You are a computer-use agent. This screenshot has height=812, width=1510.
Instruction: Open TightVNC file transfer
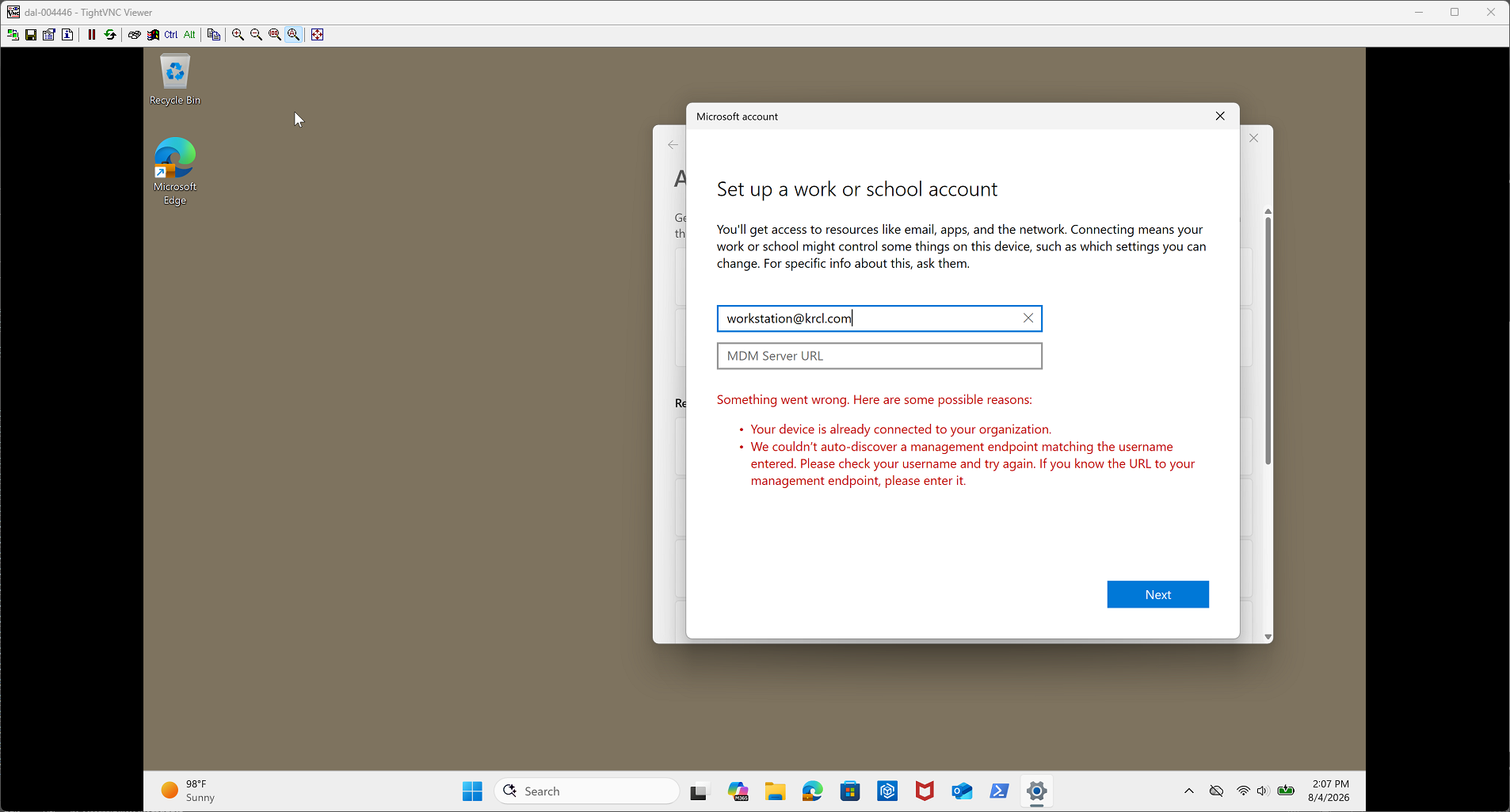[214, 35]
